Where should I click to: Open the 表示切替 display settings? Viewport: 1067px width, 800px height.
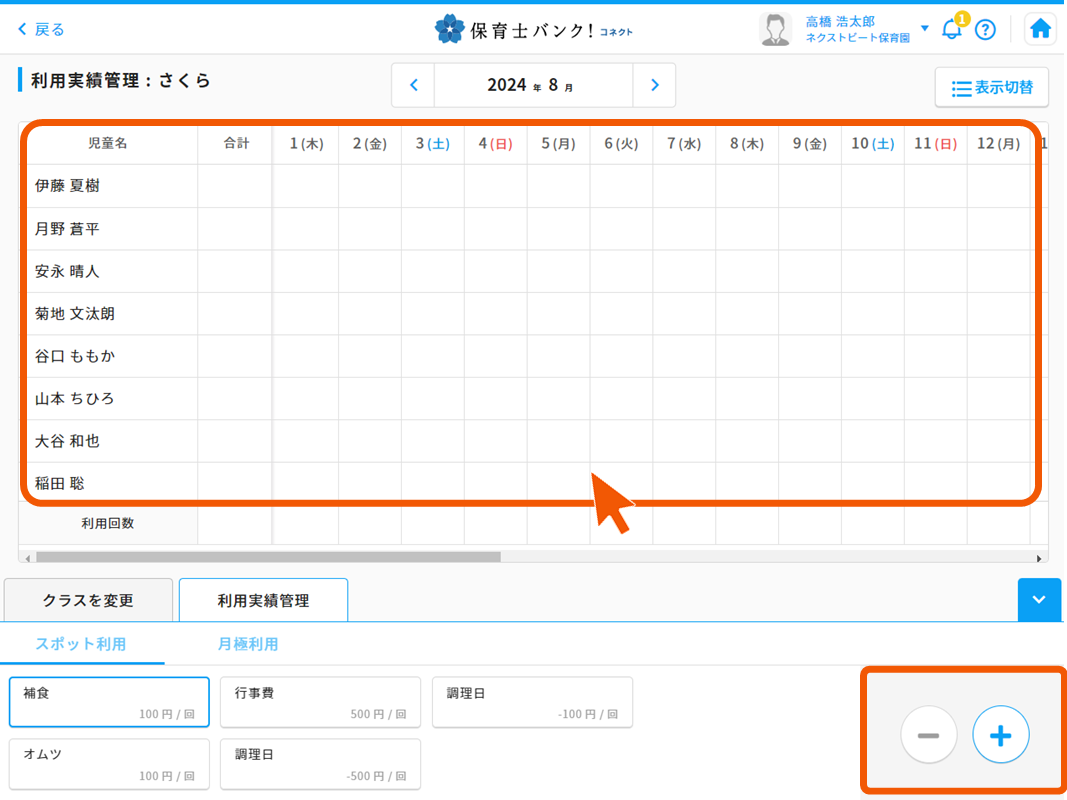992,88
